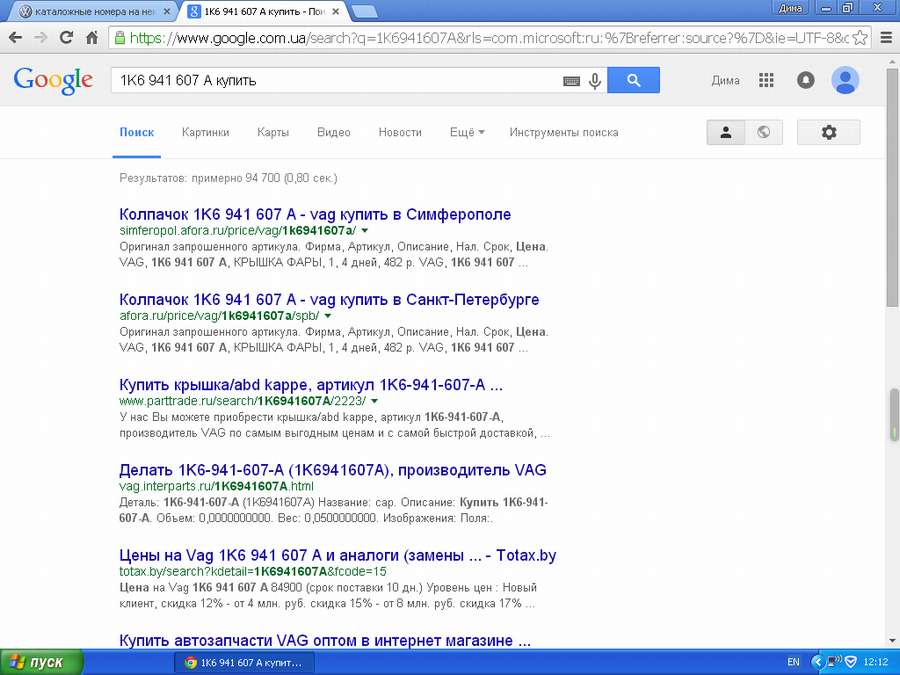Expand the arrow beside the simferopol.afora.ru URL
900x675 pixels.
365,231
